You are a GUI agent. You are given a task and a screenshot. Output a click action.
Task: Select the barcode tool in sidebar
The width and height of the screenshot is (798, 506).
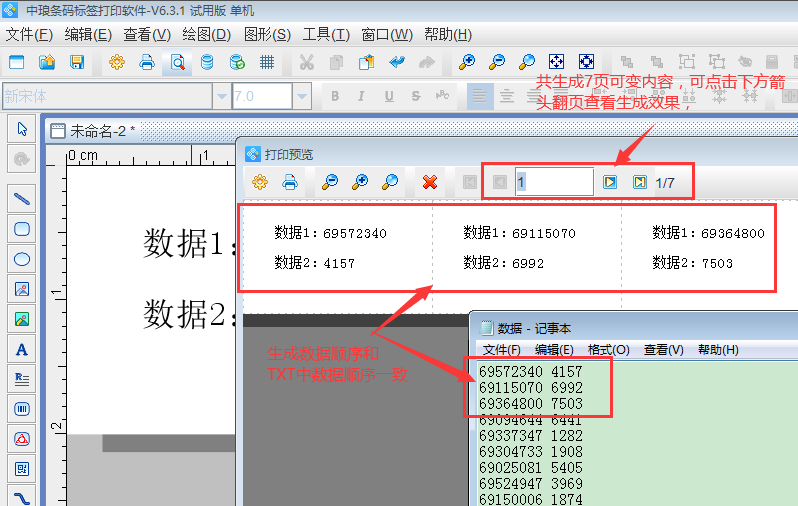(x=22, y=409)
